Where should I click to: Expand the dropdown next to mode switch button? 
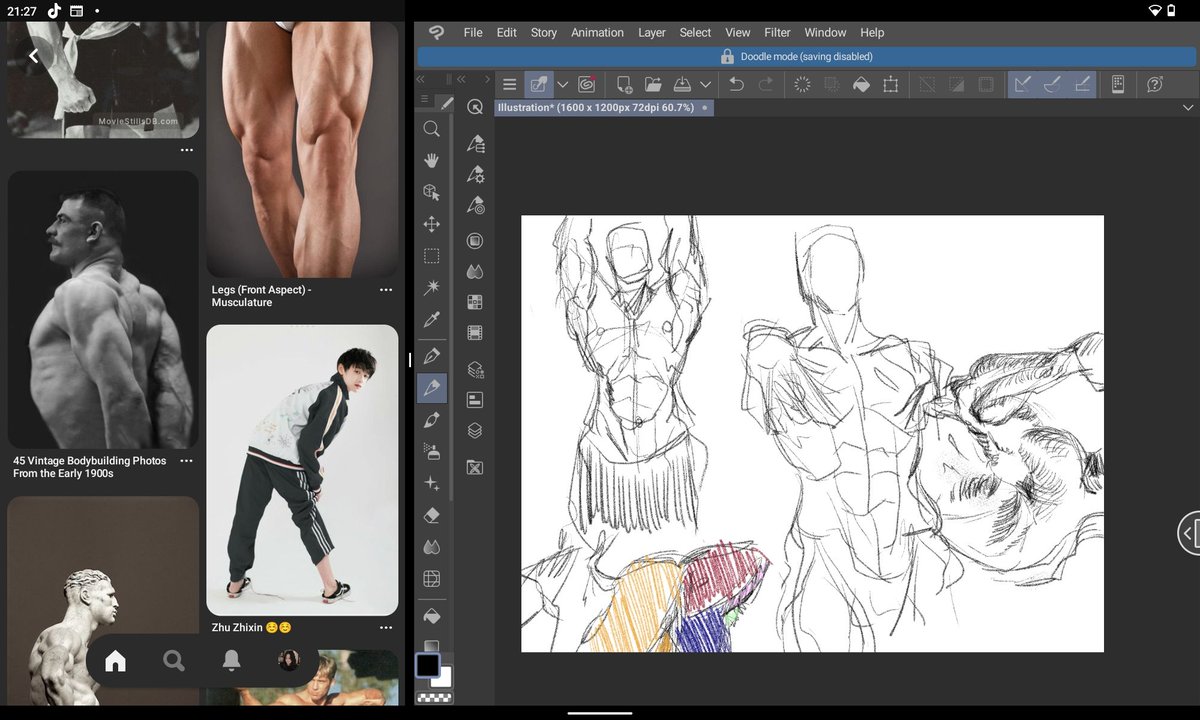point(562,85)
